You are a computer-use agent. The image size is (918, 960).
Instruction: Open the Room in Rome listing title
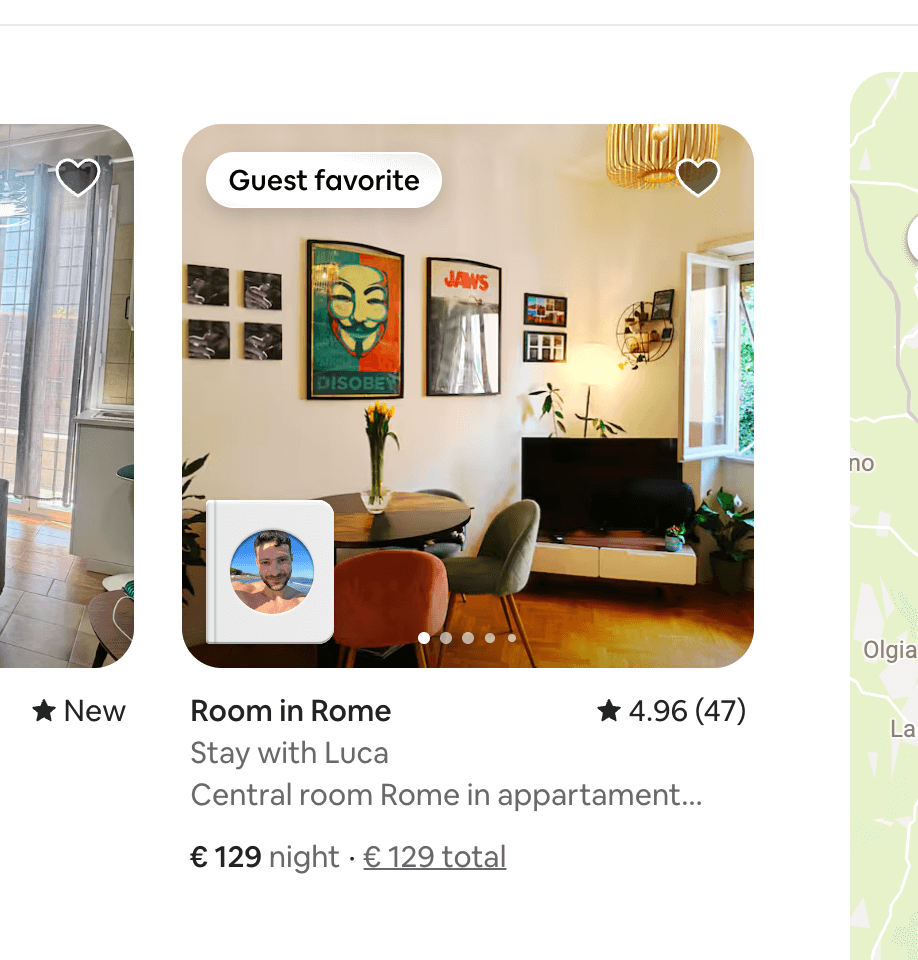click(x=290, y=711)
